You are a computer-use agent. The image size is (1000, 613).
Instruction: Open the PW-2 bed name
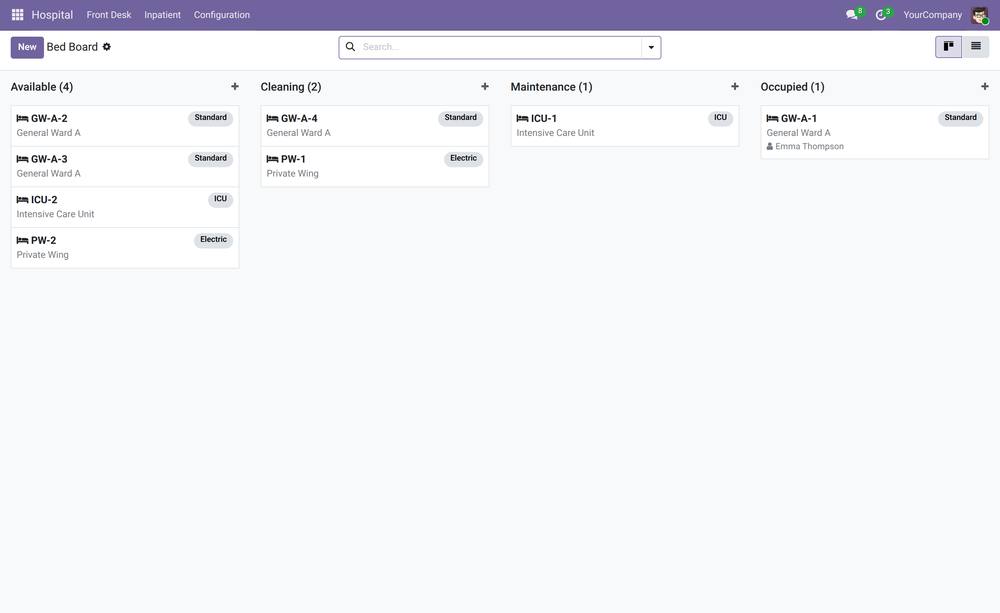click(x=43, y=240)
